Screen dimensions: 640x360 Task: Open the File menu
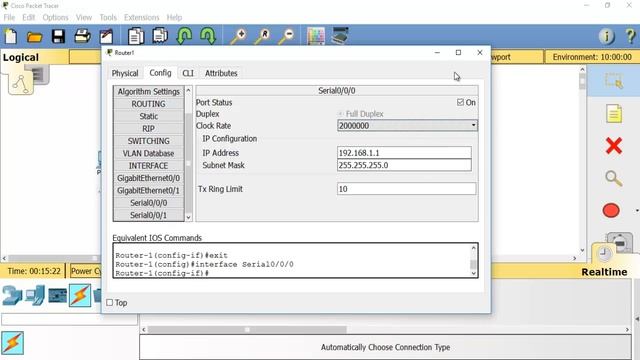(9, 18)
